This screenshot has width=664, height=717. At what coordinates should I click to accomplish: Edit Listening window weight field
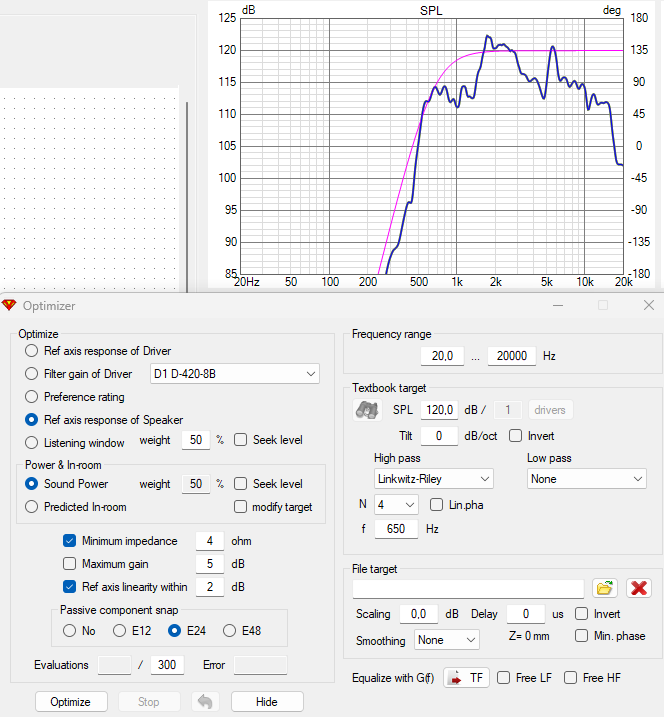[x=196, y=440]
